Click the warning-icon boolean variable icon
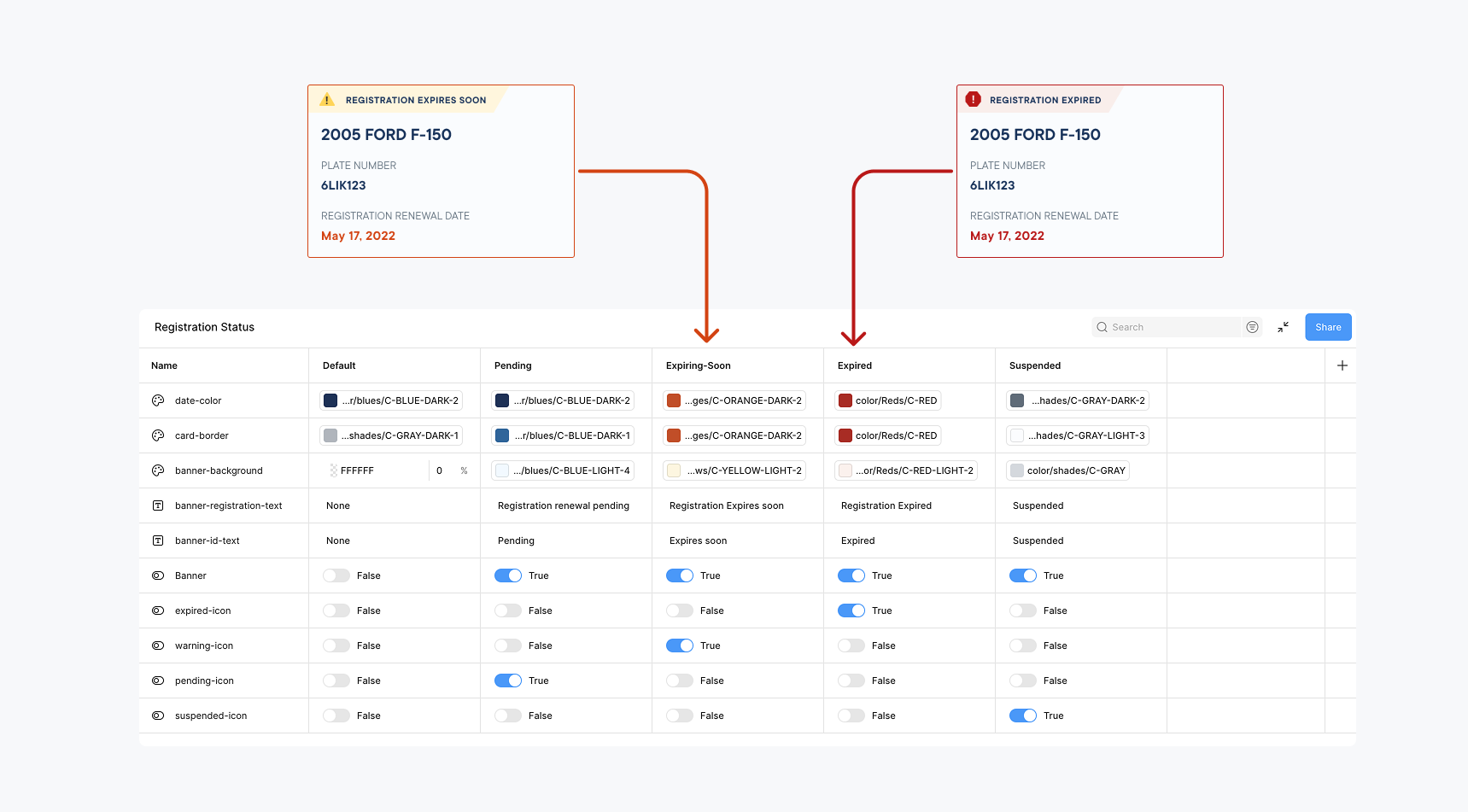1468x812 pixels. pyautogui.click(x=158, y=646)
